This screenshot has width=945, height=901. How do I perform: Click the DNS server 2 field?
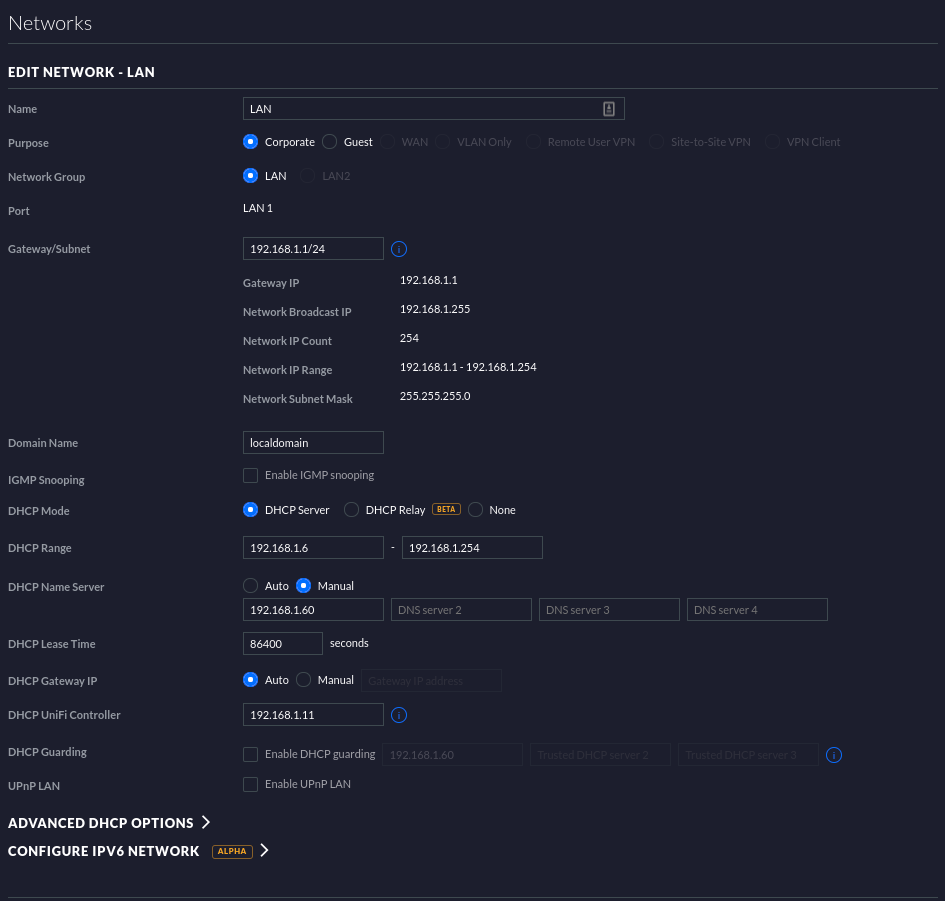[461, 610]
